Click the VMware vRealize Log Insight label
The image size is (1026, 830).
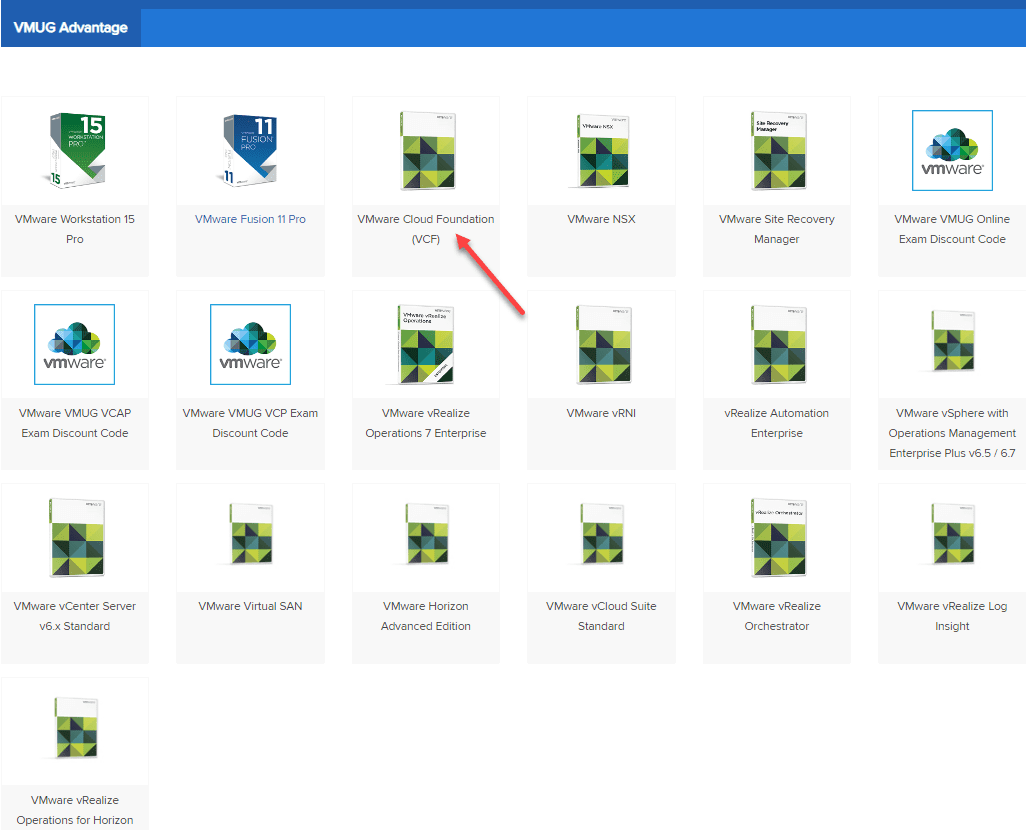coord(951,616)
